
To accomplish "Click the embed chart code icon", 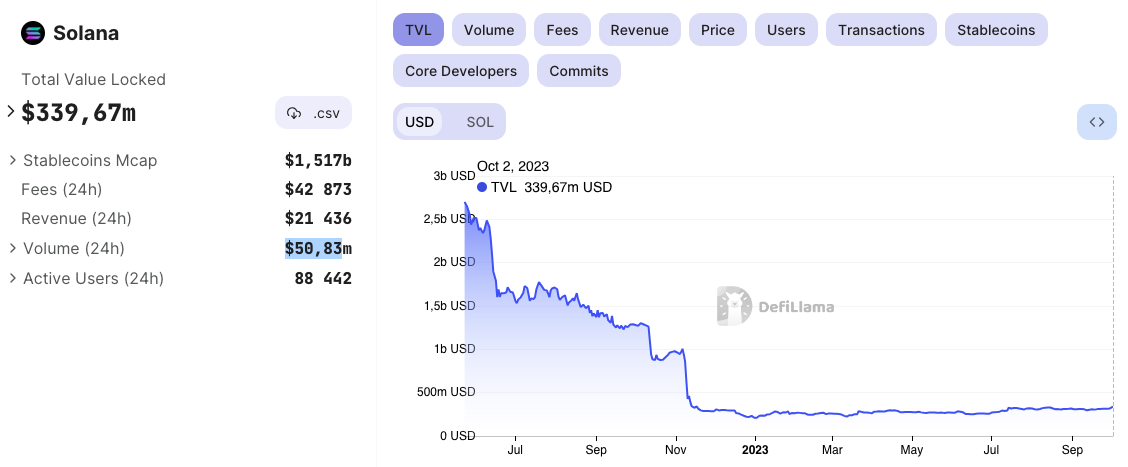I will tap(1096, 122).
